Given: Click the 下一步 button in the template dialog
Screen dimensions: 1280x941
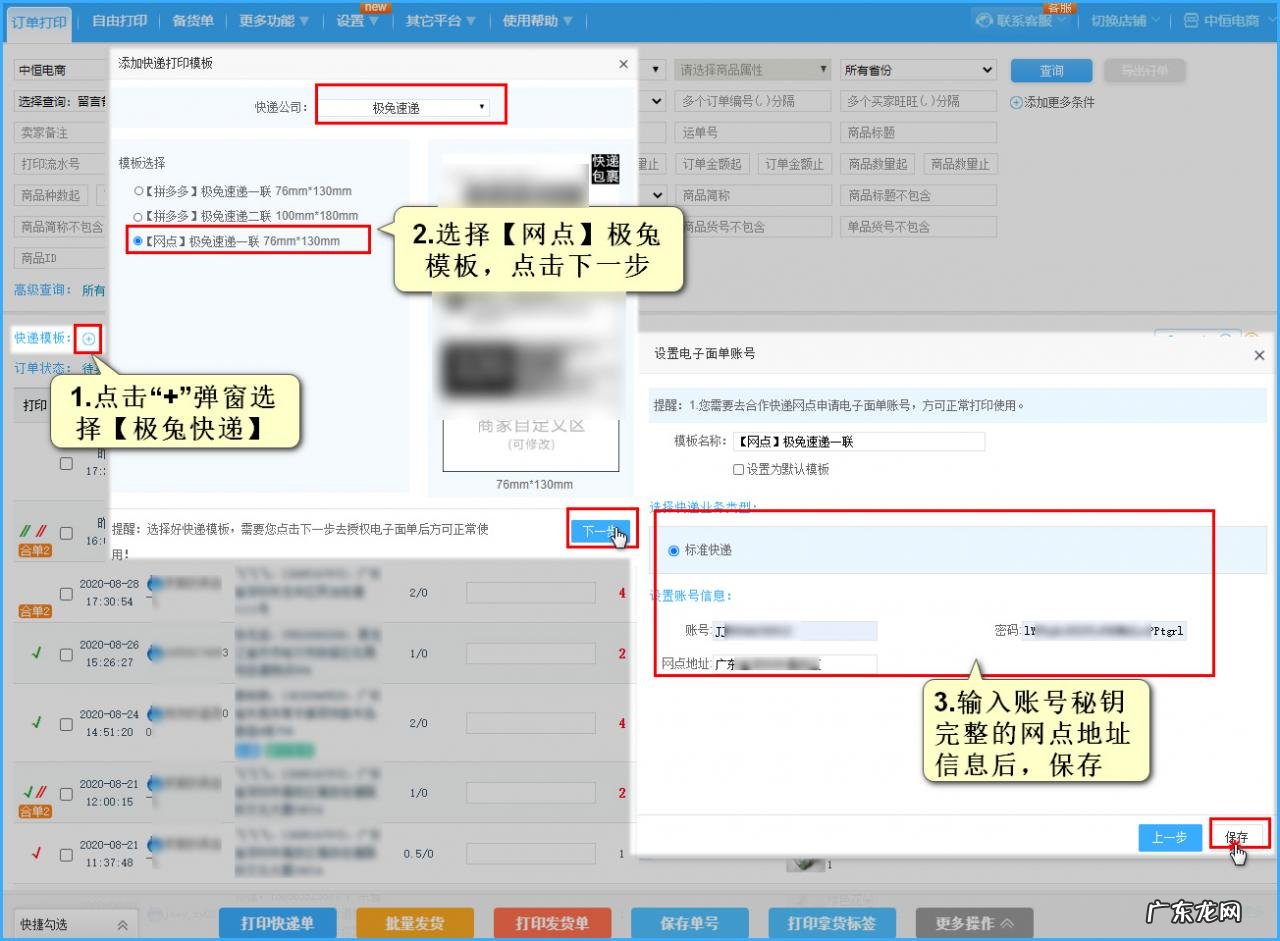Looking at the screenshot, I should click(601, 530).
